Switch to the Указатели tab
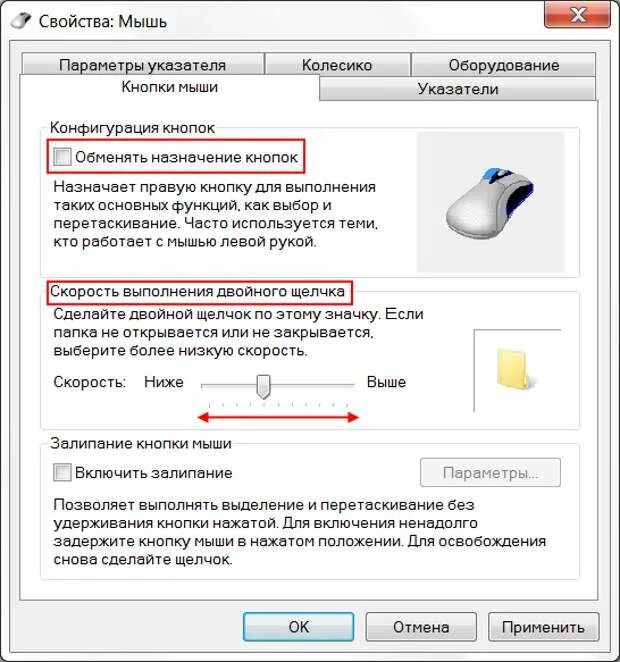Image resolution: width=620 pixels, height=662 pixels. tap(458, 89)
